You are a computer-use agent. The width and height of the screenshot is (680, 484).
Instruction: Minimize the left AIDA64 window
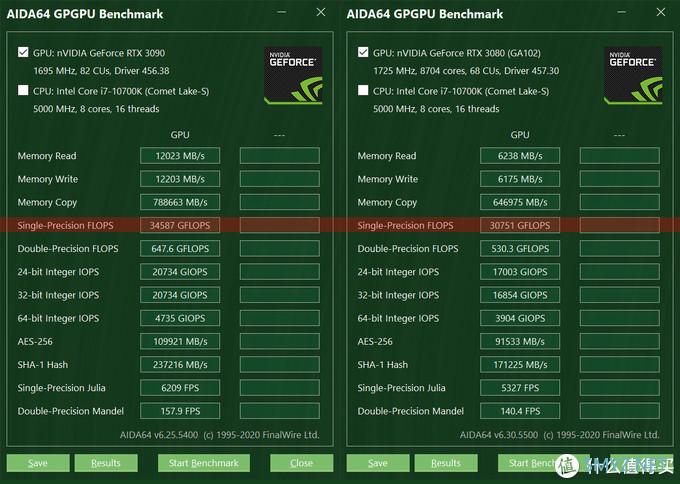click(x=282, y=12)
